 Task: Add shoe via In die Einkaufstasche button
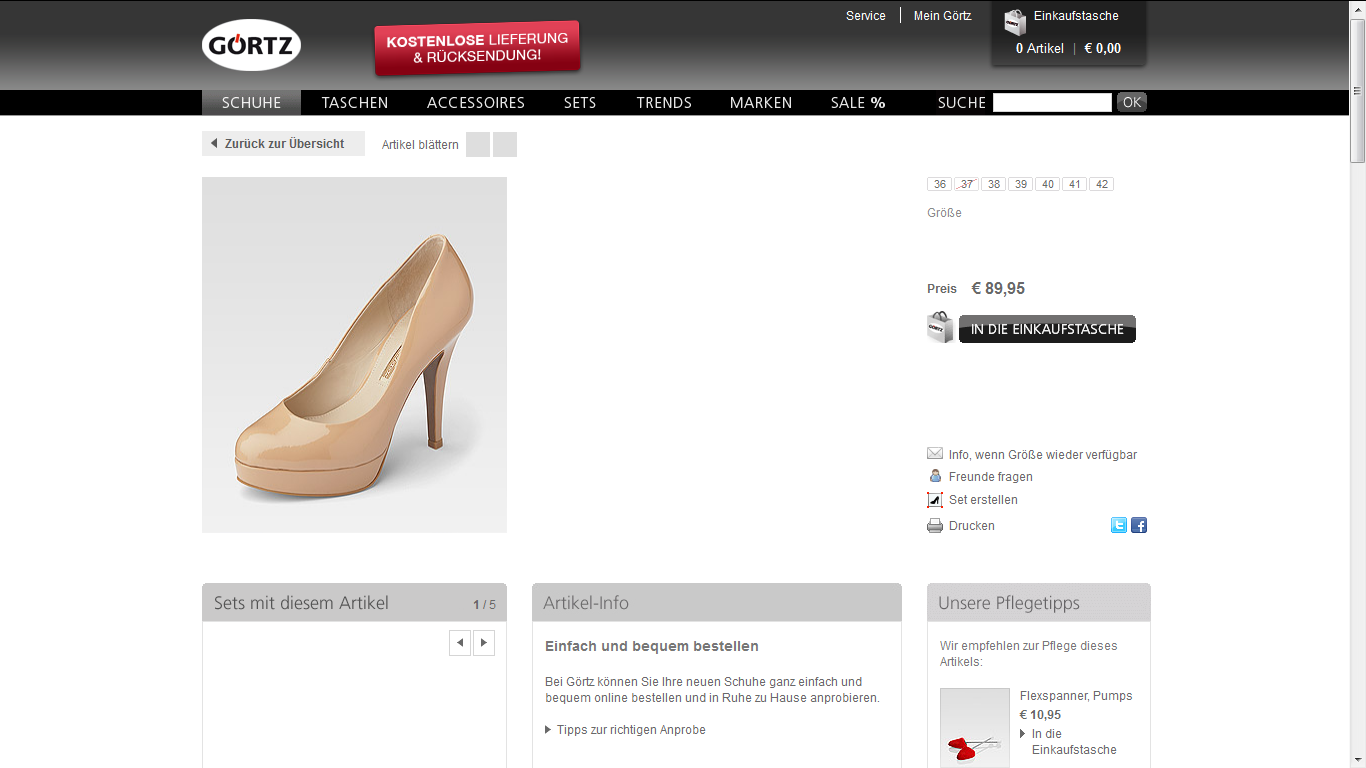pyautogui.click(x=1046, y=329)
